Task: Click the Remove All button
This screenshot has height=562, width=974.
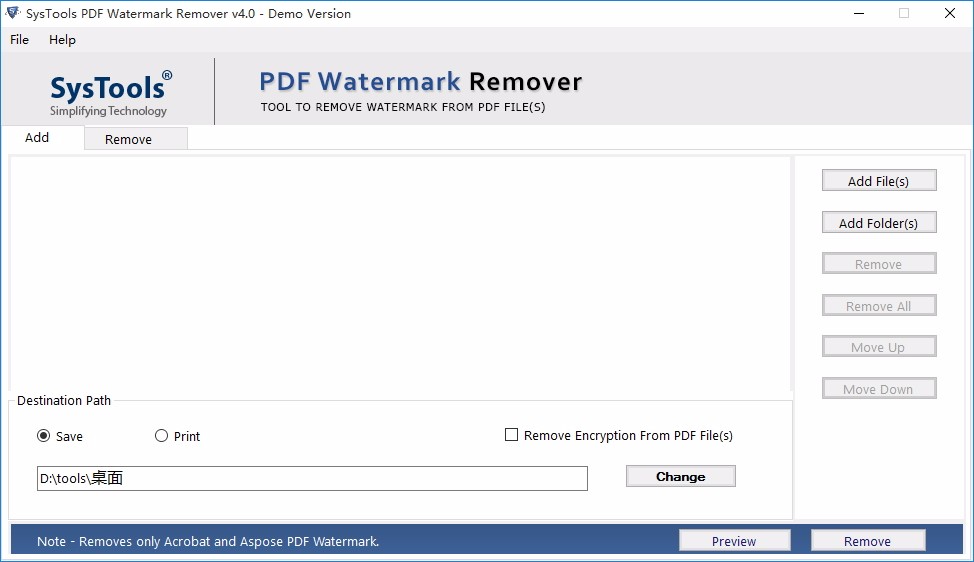Action: (x=879, y=306)
